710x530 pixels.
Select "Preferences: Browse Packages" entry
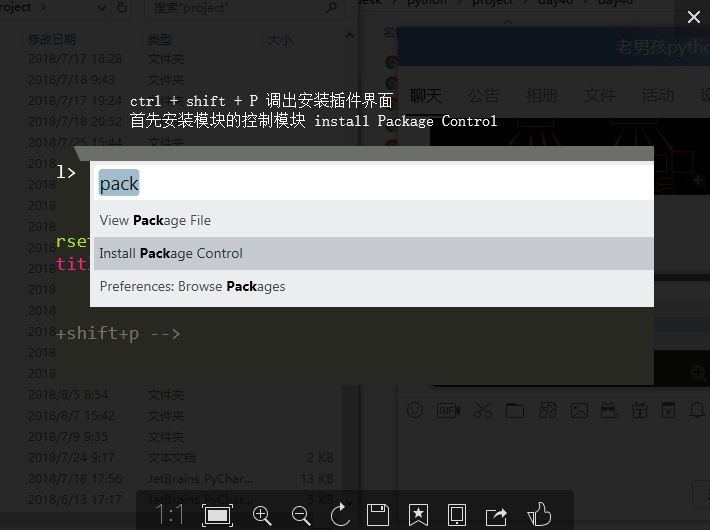coord(372,286)
